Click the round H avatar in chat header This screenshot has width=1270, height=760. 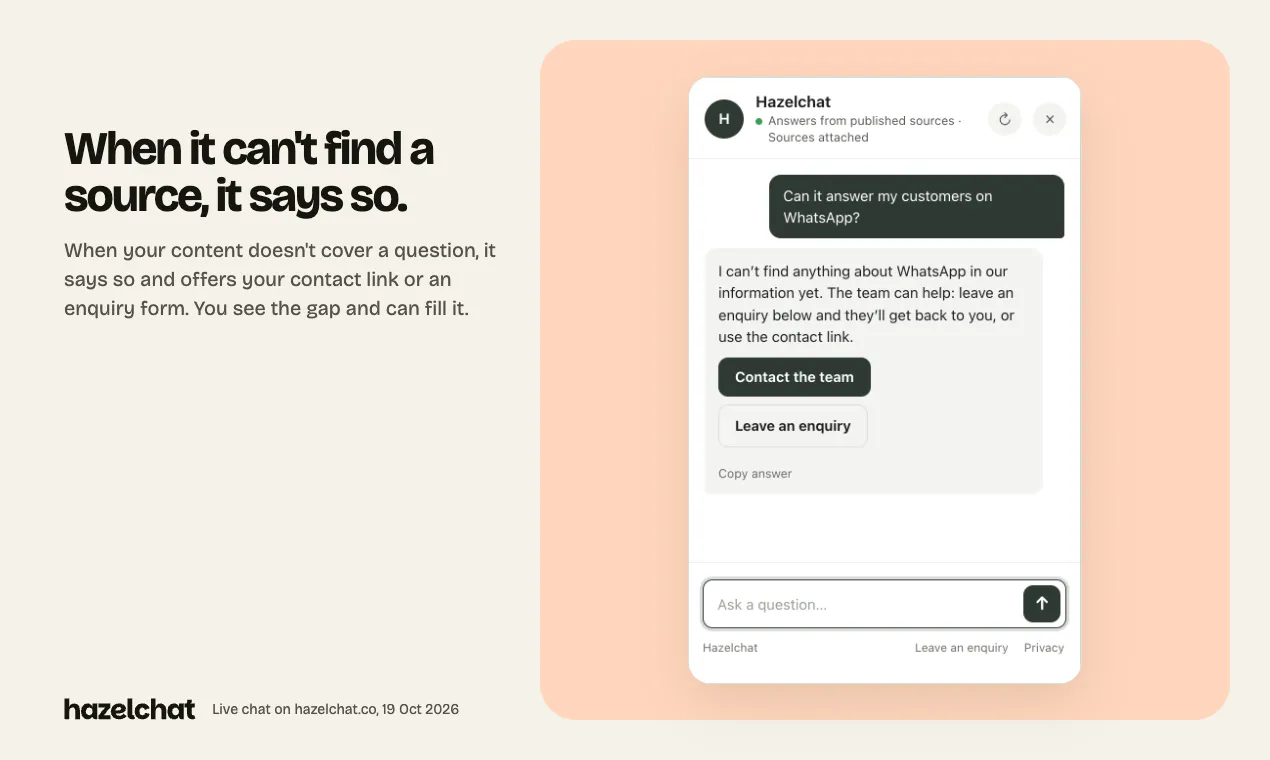pos(724,119)
